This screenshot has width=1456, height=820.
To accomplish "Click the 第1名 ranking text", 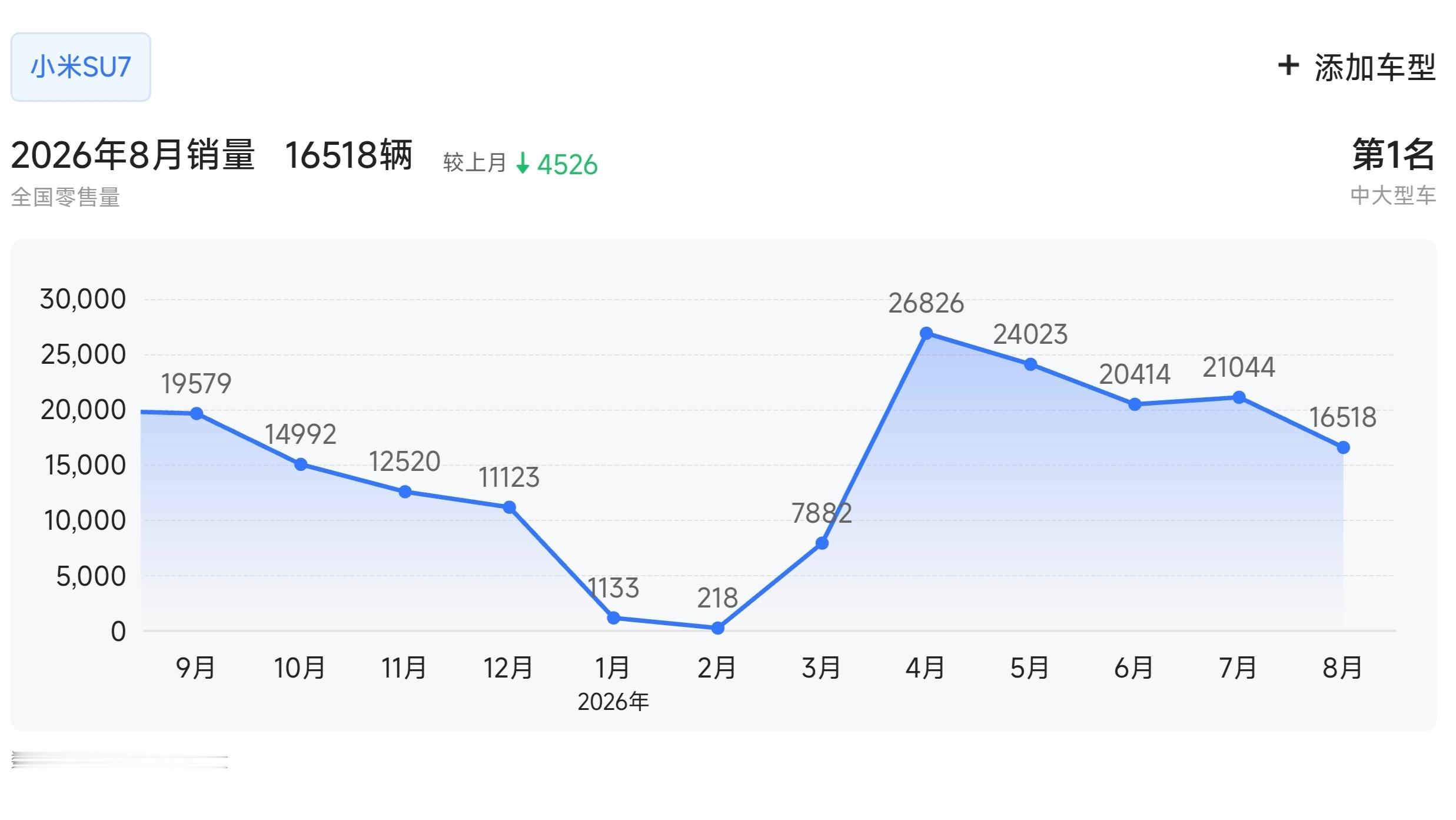I will pyautogui.click(x=1394, y=155).
